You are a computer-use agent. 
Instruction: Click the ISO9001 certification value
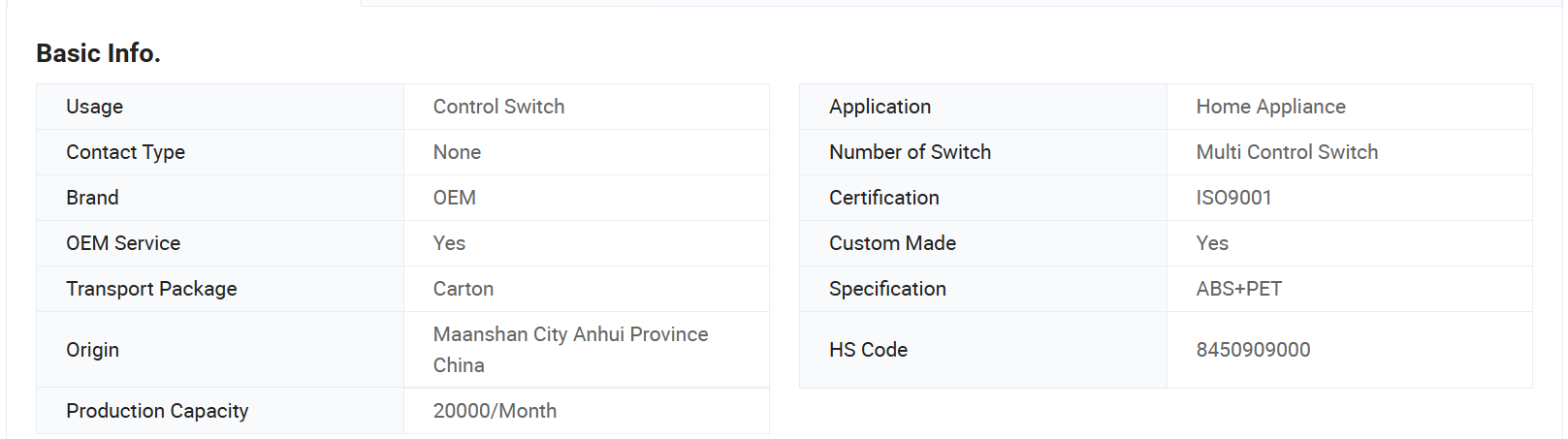coord(1233,198)
